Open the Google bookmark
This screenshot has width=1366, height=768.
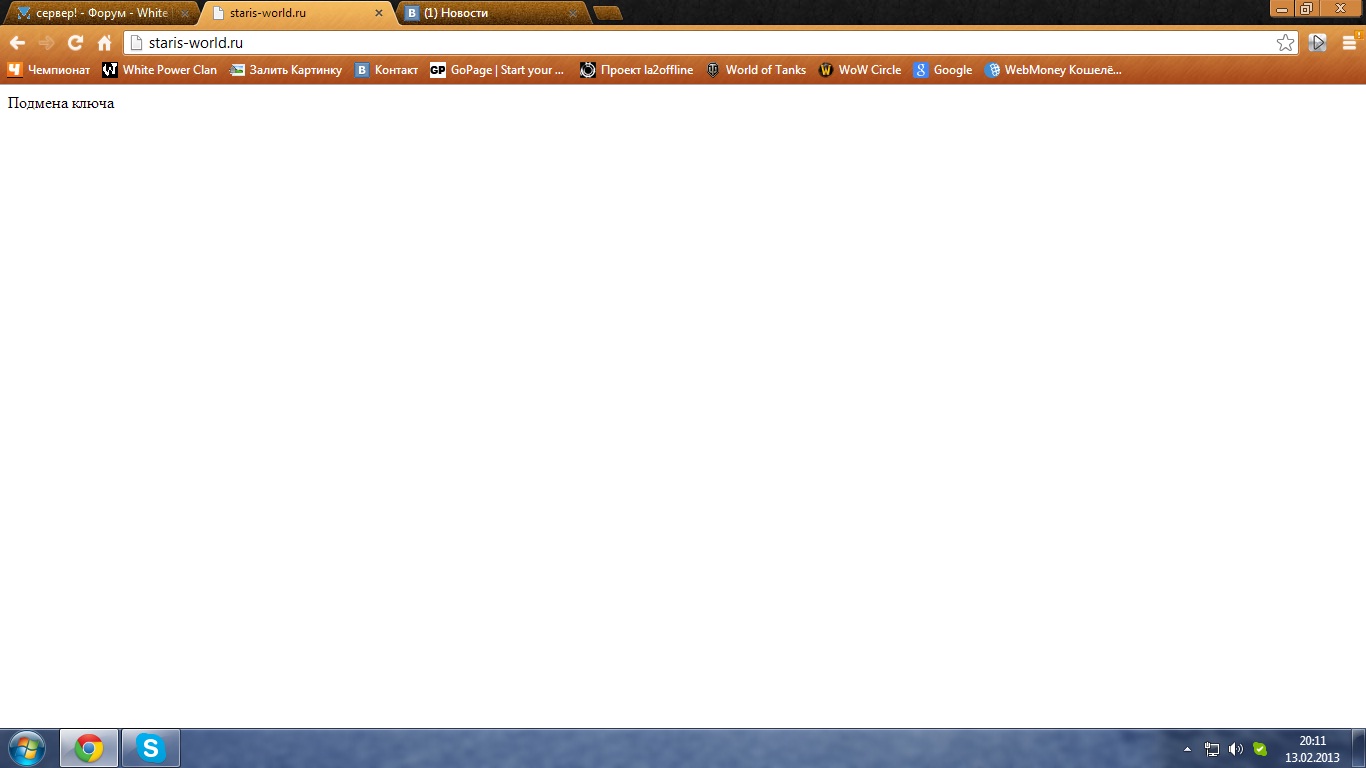coord(943,70)
